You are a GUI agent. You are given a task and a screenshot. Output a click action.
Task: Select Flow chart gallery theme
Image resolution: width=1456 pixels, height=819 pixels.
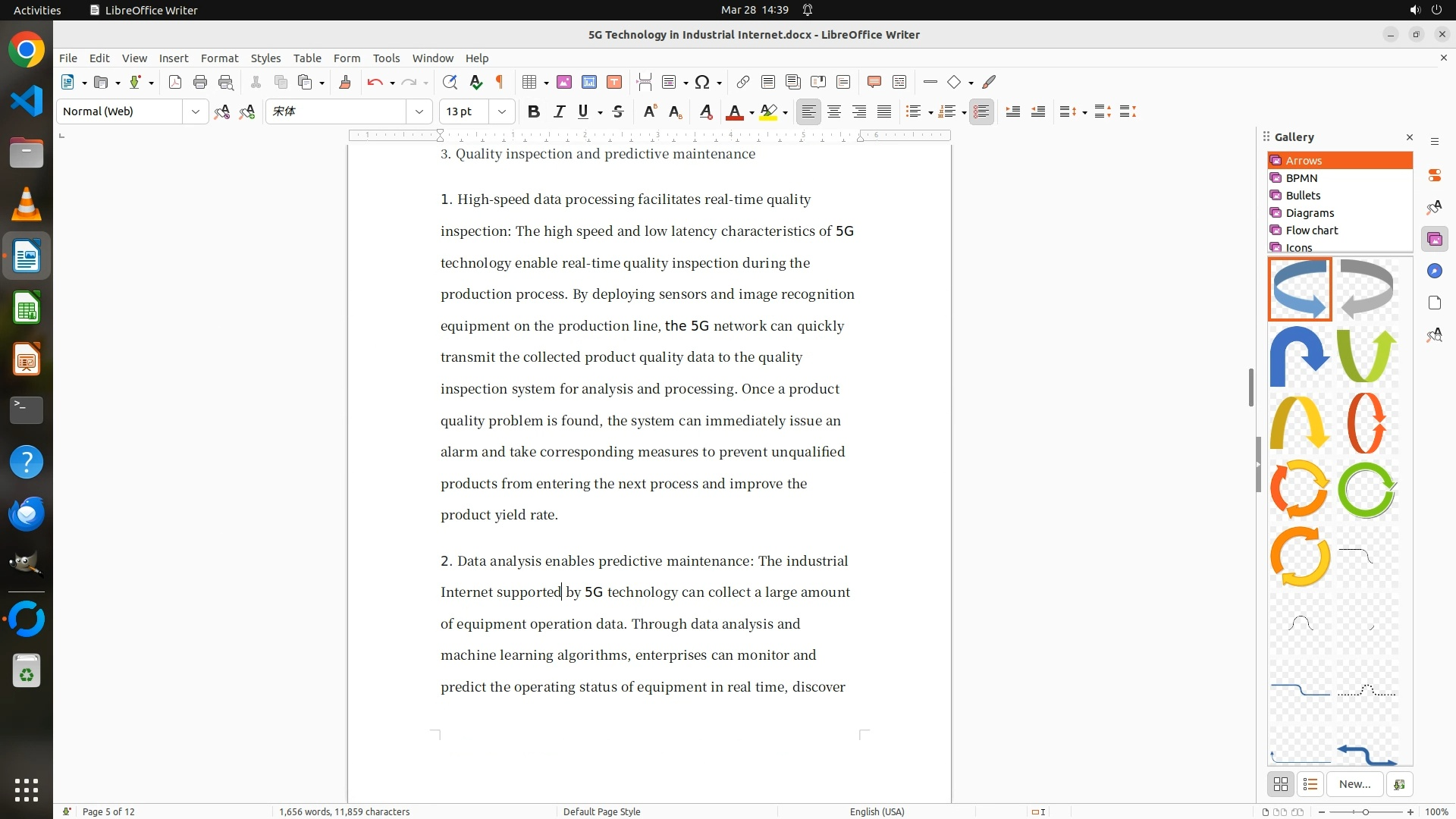point(1311,230)
